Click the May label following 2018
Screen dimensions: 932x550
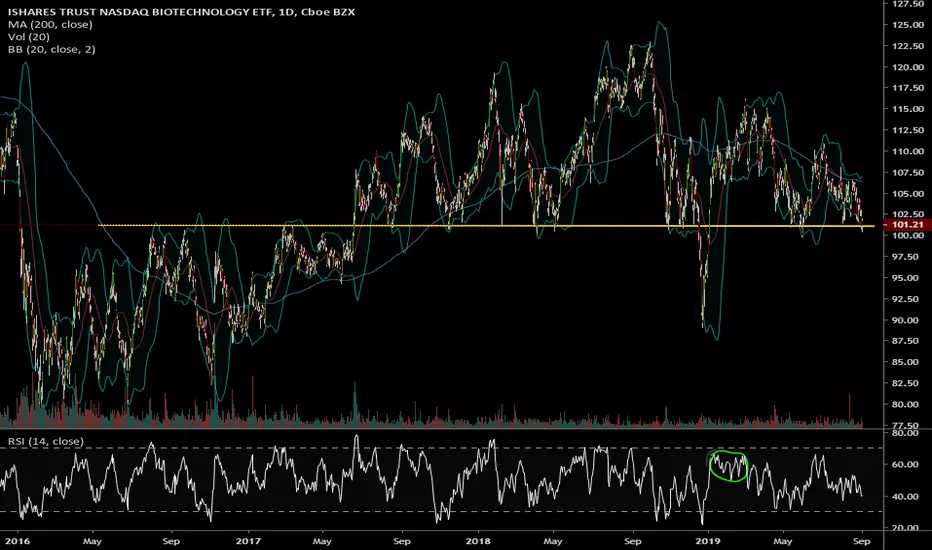[x=553, y=541]
